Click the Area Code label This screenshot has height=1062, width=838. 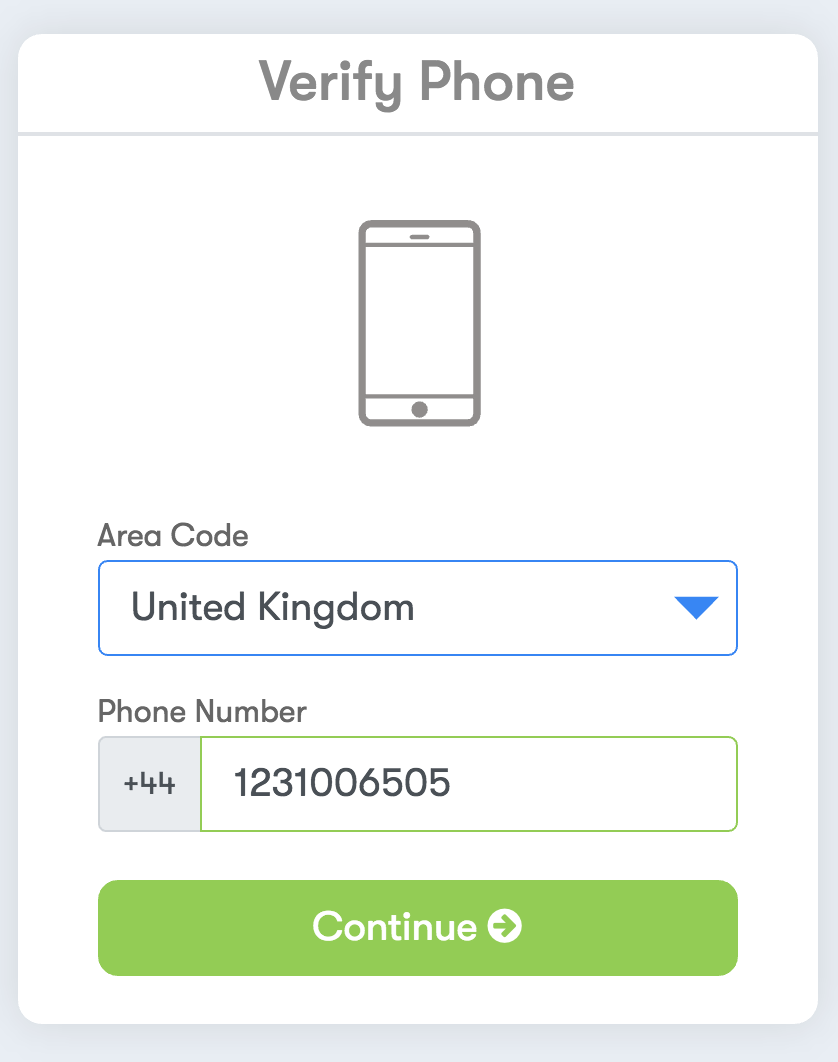point(173,535)
